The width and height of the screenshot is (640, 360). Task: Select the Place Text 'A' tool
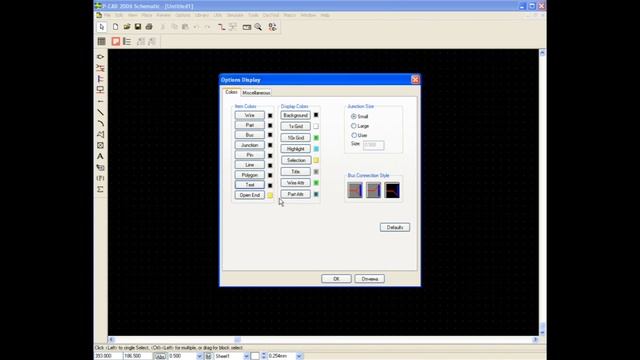(x=100, y=156)
